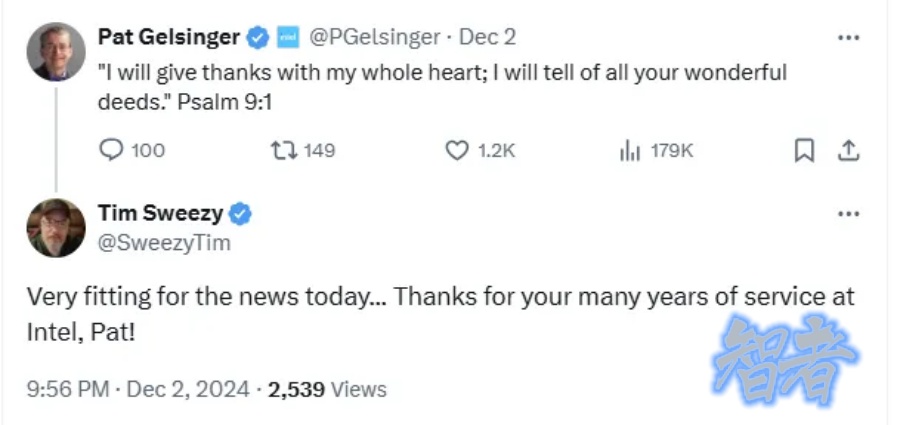Open more options on Tim Sweezy's tweet
Viewport: 900px width, 425px height.
(848, 214)
